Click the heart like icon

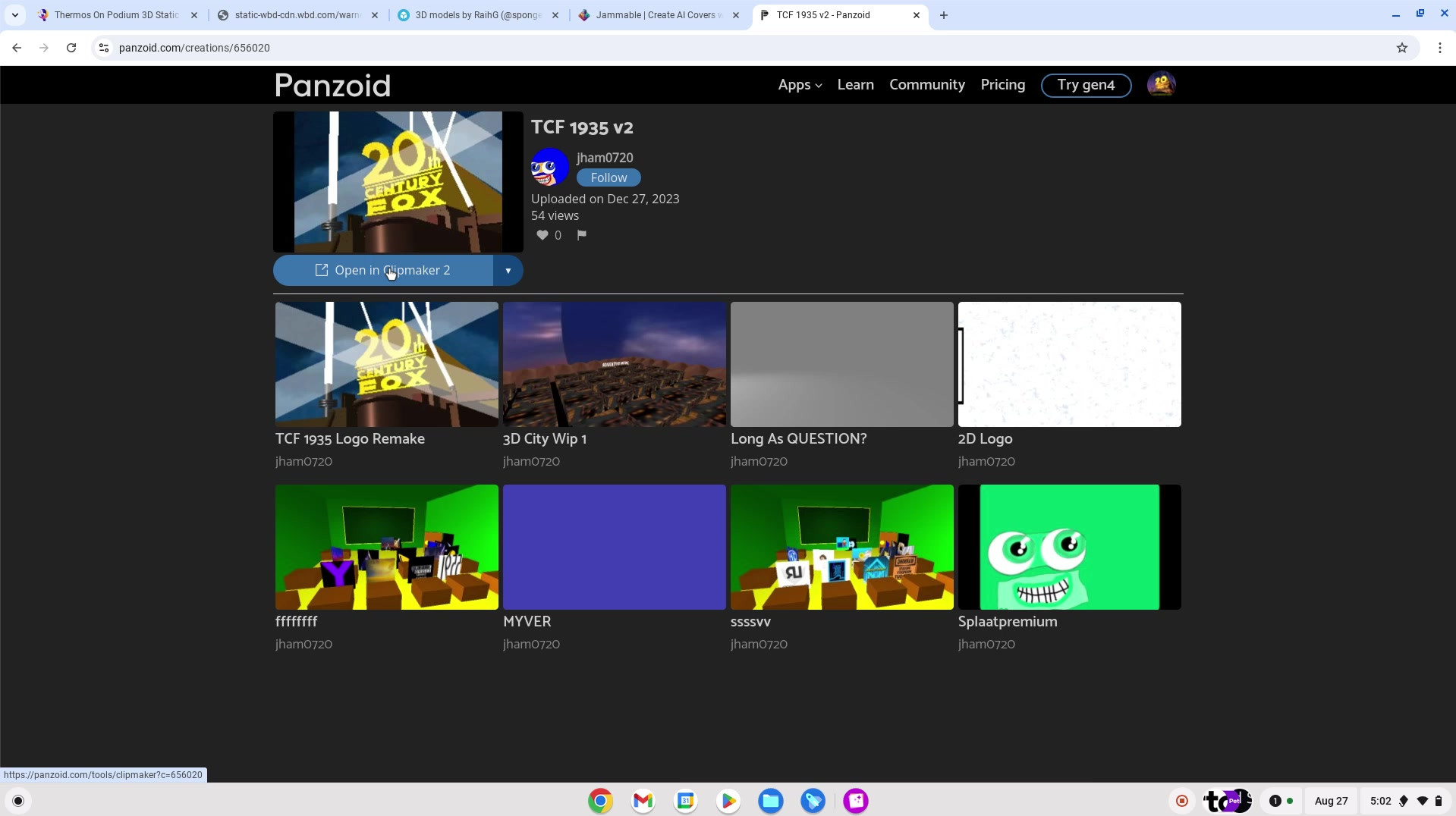[542, 235]
